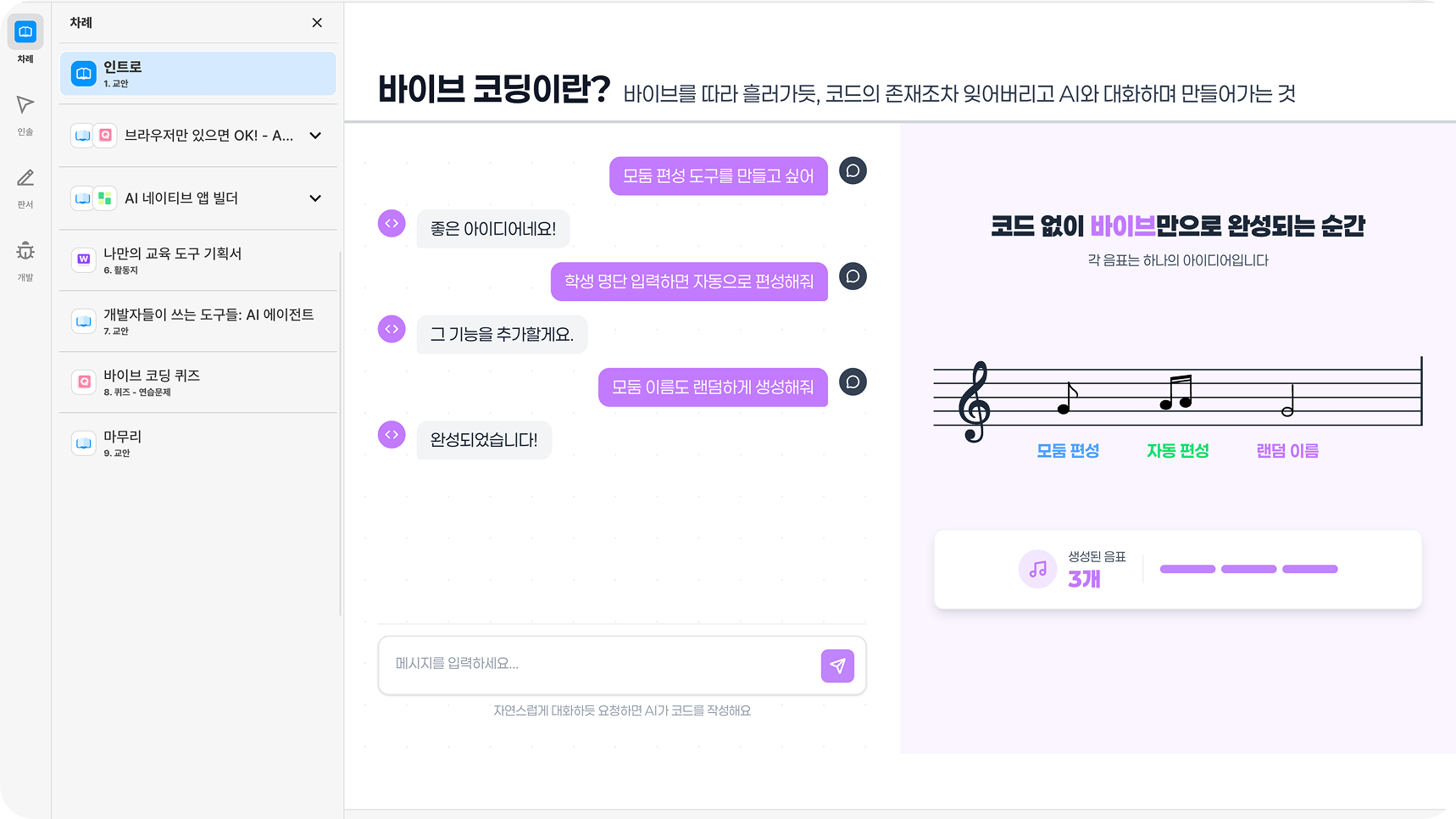Expand the '브라우저만 있으면 OK!' section
The image size is (1456, 819).
click(x=315, y=136)
